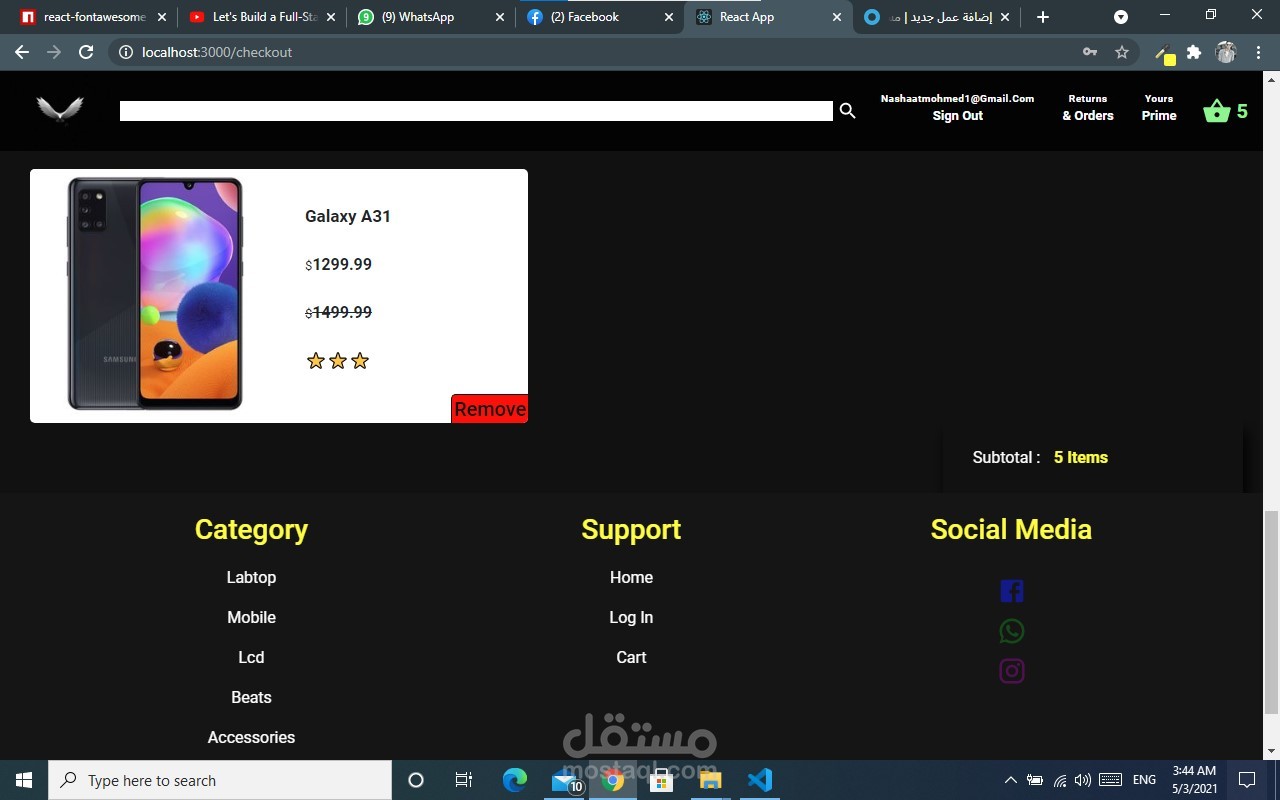Close the Facebook tab
This screenshot has height=800, width=1280.
pyautogui.click(x=669, y=17)
